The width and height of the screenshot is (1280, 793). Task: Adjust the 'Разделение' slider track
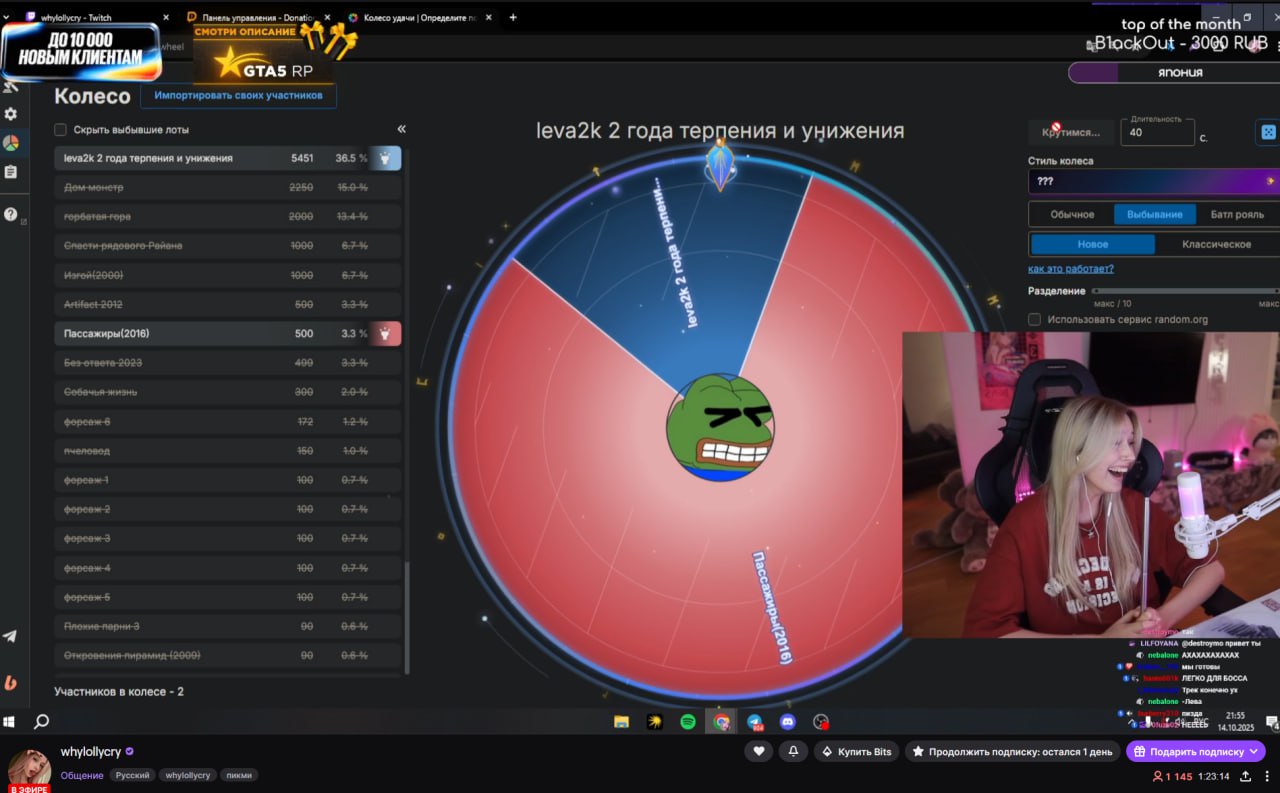click(1185, 291)
